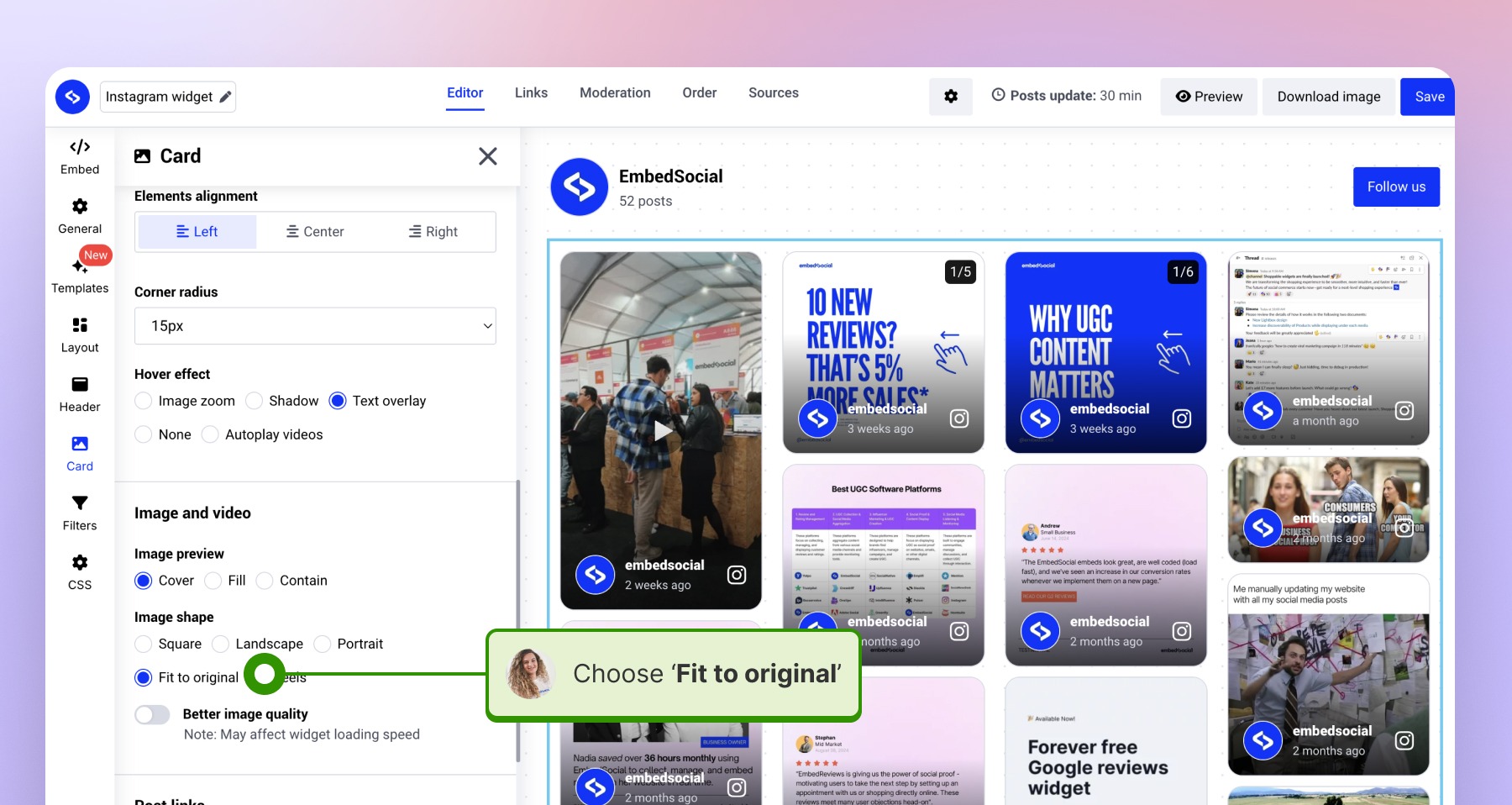Click Instagram icon on 'Best UGC Software Platforms' post

(x=959, y=631)
